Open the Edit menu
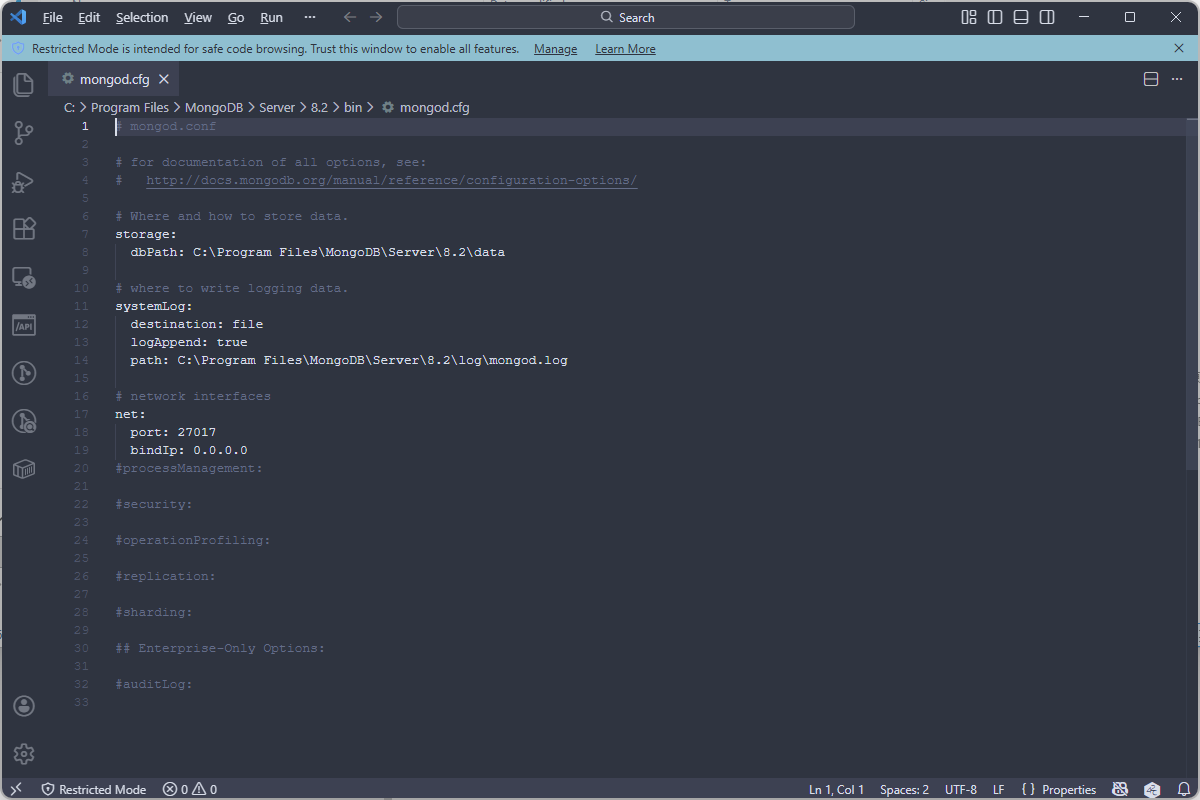The height and width of the screenshot is (800, 1200). 89,17
